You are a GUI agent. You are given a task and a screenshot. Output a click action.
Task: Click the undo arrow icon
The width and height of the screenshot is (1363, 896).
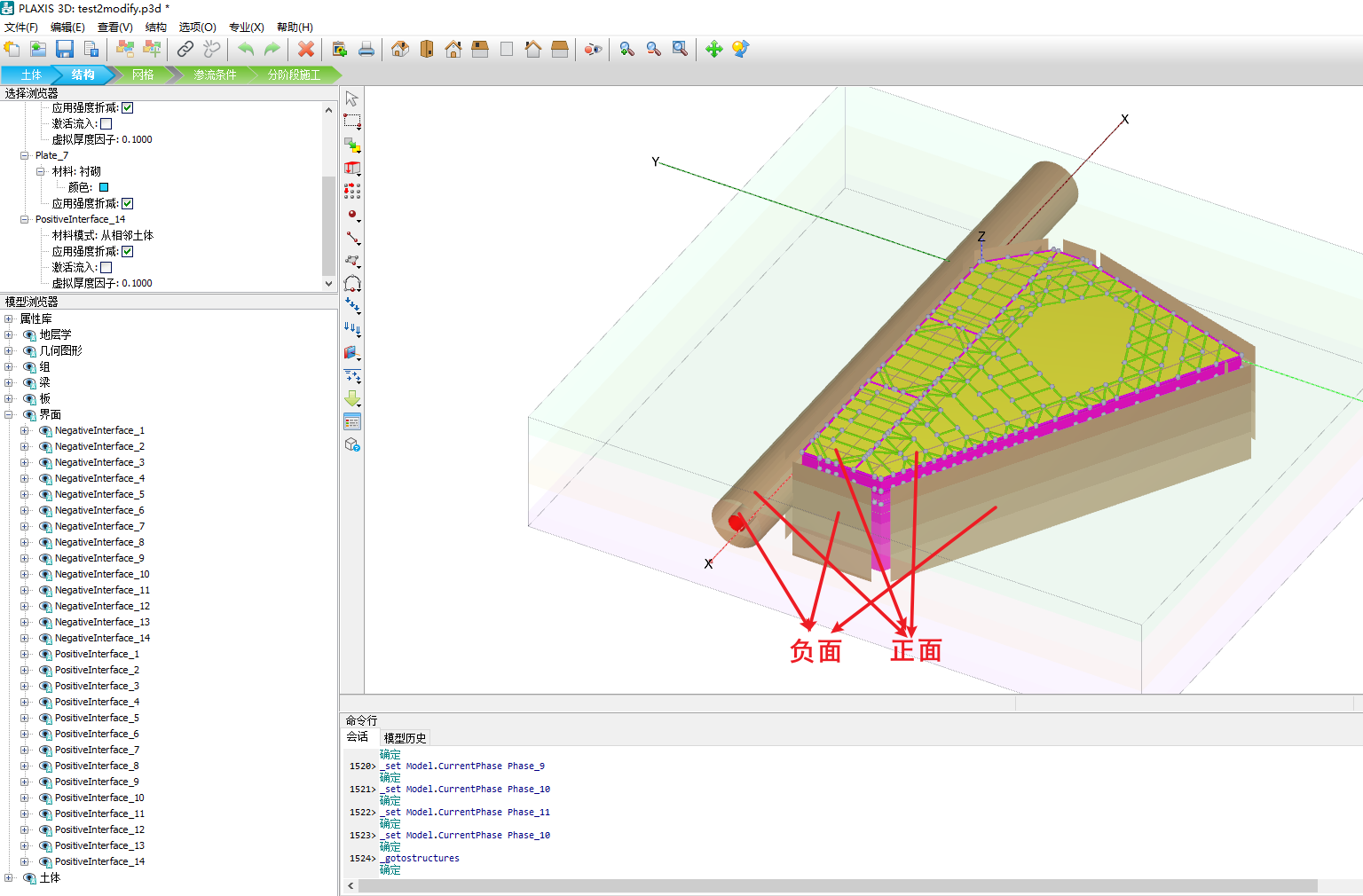(x=246, y=49)
